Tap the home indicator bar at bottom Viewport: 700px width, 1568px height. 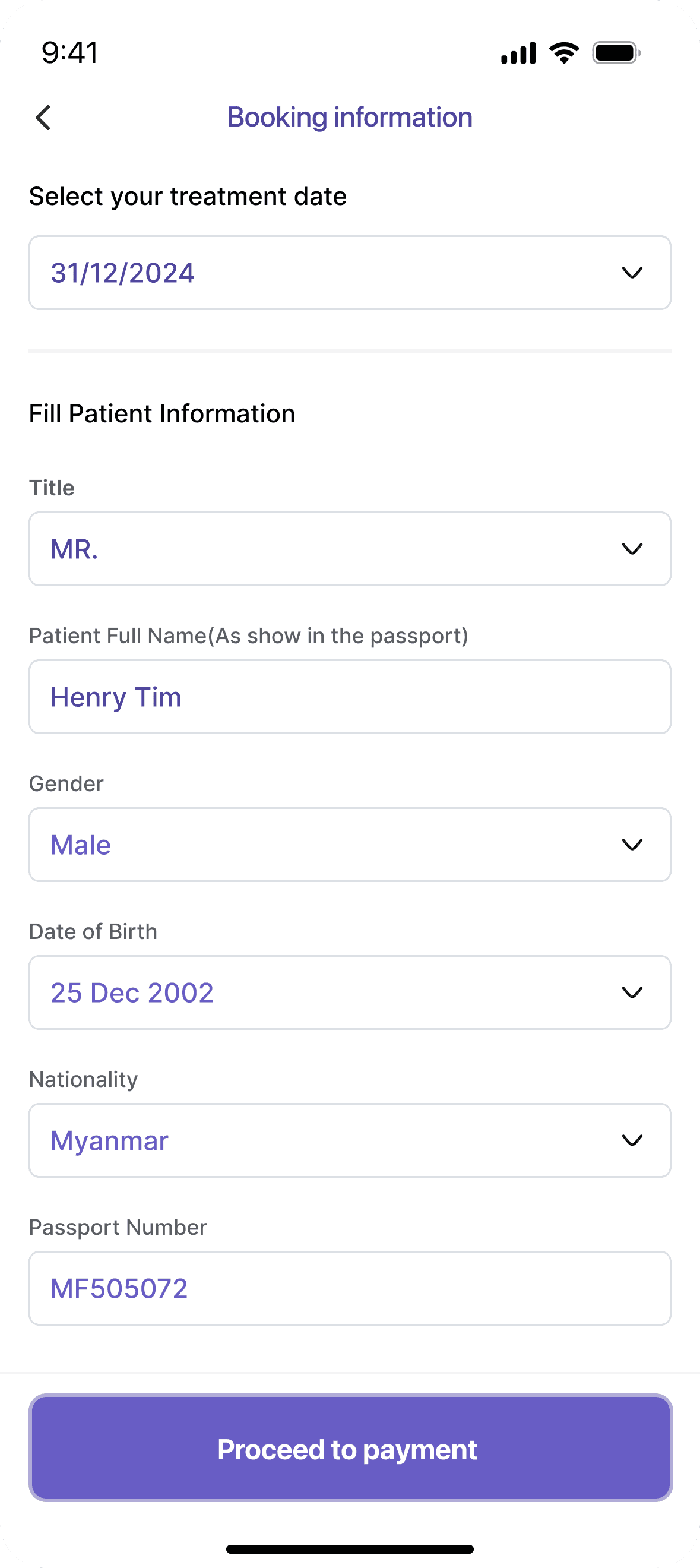click(x=350, y=1549)
